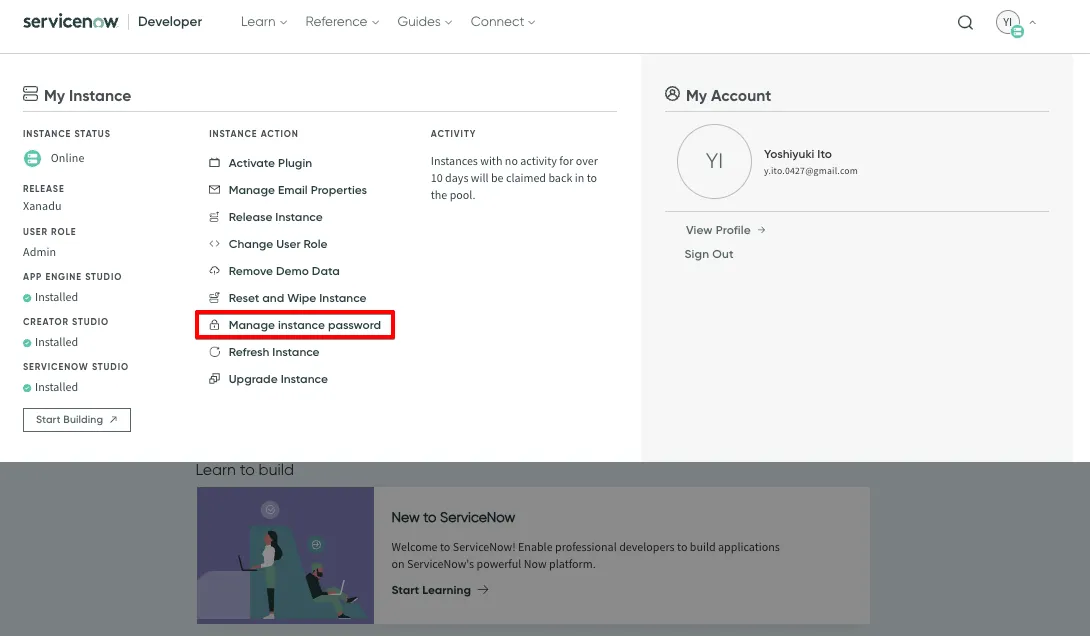The width and height of the screenshot is (1090, 636).
Task: Expand the Connect menu
Action: 503,22
